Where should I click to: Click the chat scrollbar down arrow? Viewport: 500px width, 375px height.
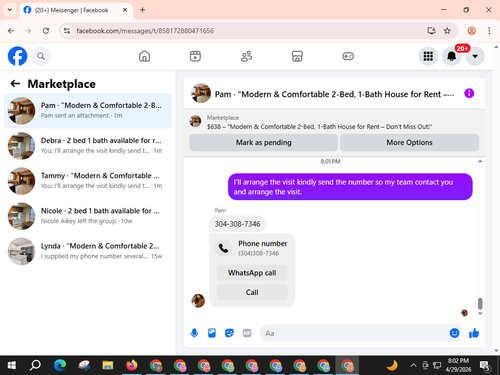[x=480, y=313]
